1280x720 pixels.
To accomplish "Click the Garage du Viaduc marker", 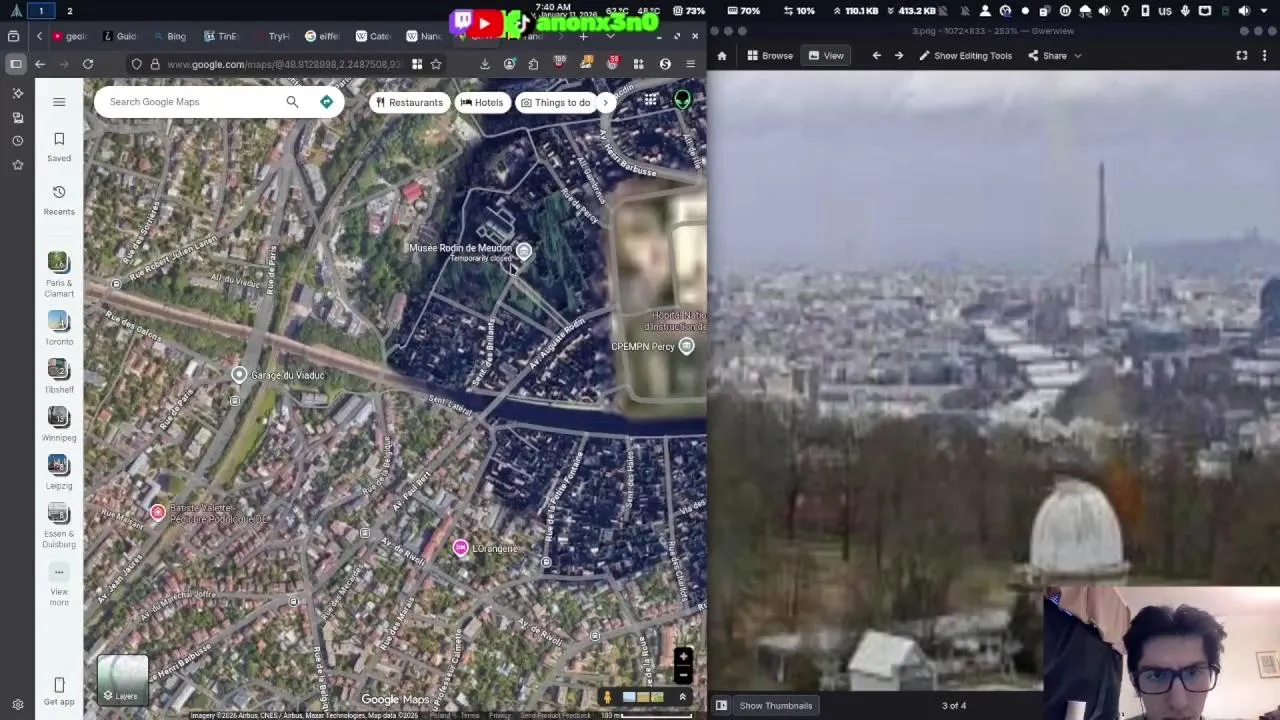I will [x=239, y=375].
